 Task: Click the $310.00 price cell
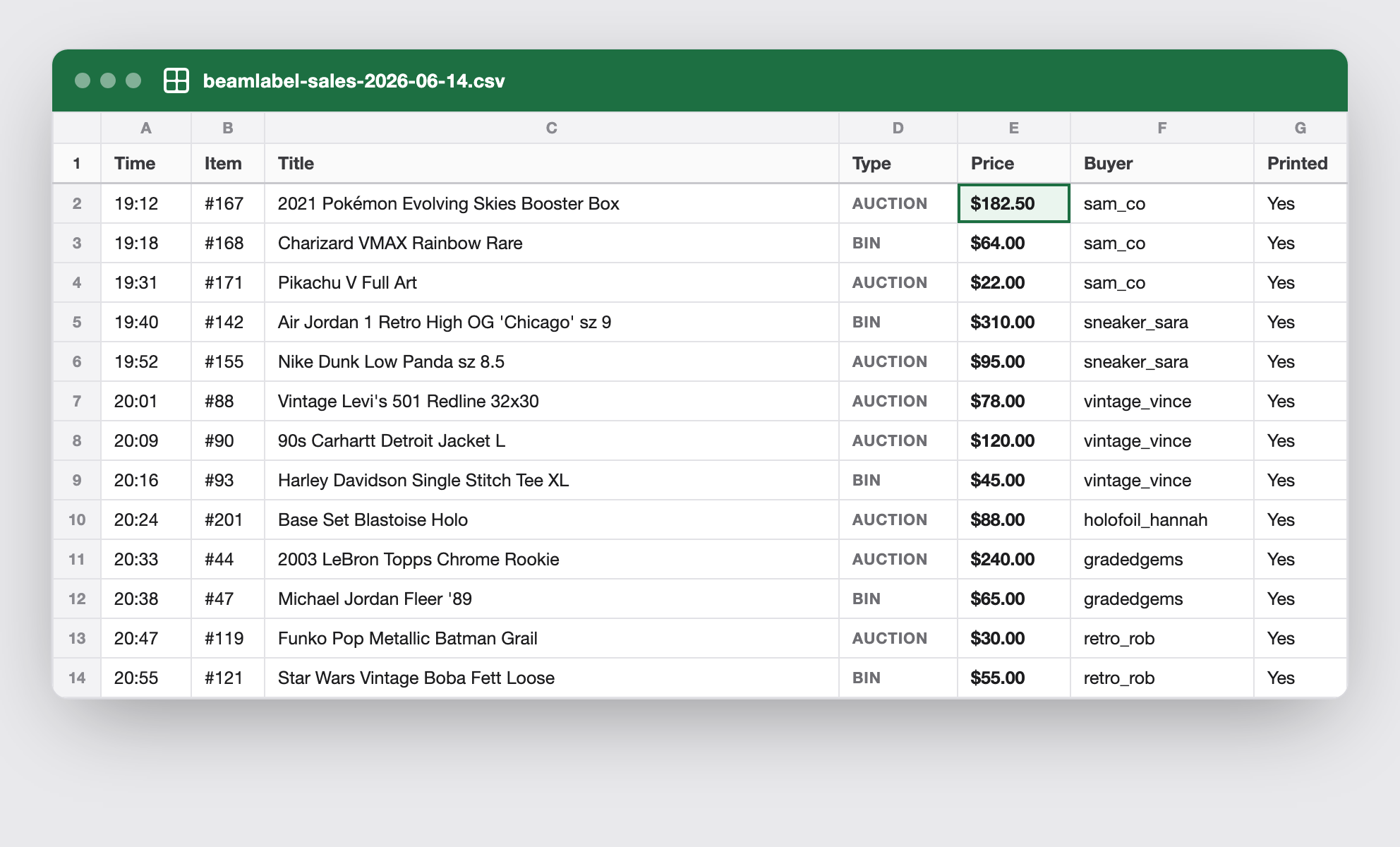click(1014, 322)
